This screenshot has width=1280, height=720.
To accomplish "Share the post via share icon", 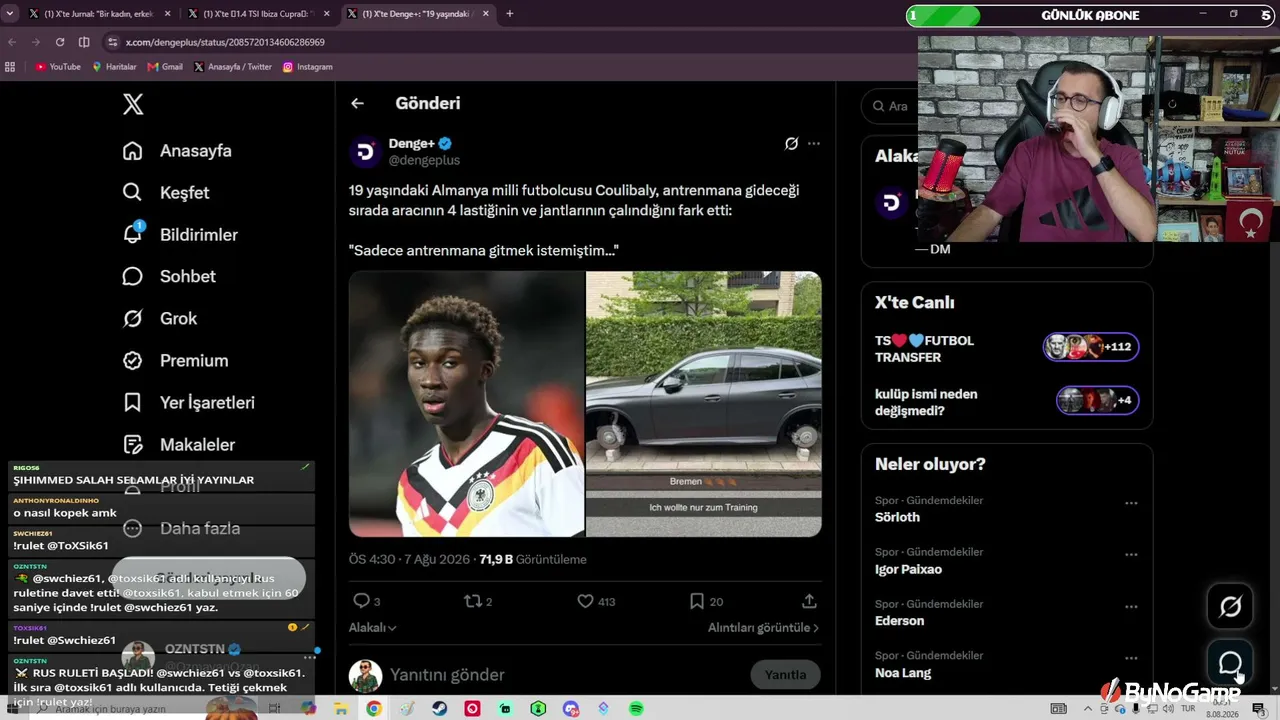I will pyautogui.click(x=809, y=601).
